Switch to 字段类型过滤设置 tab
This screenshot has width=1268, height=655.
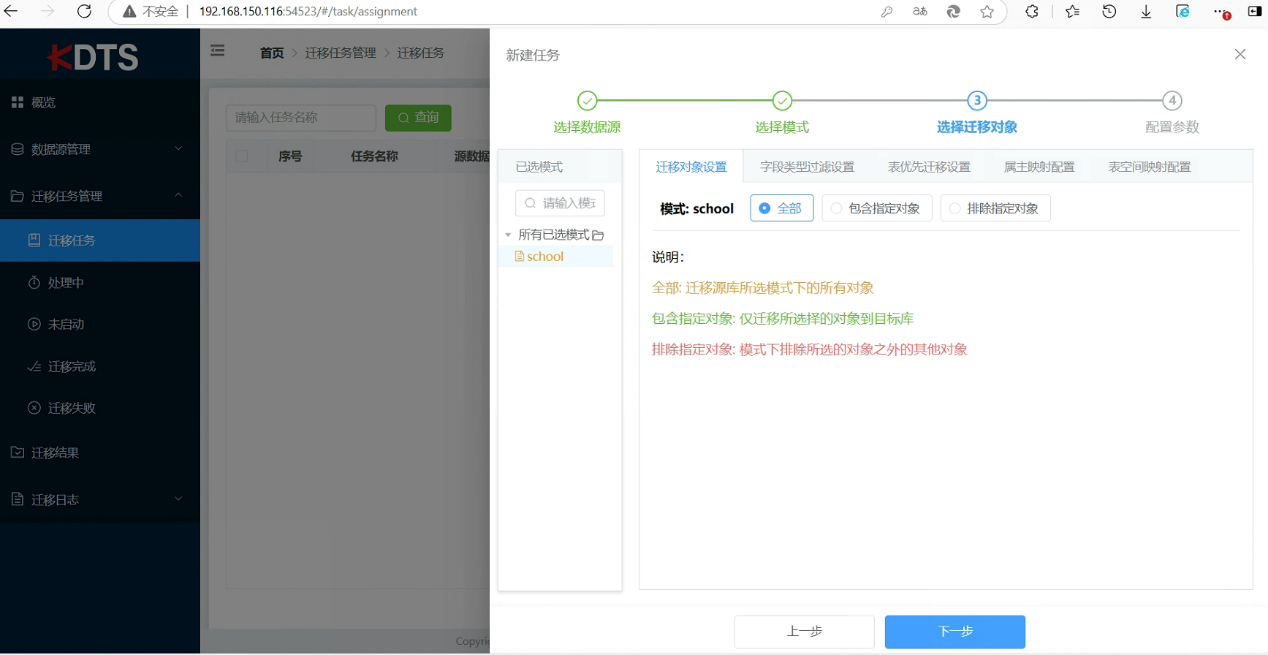[x=806, y=167]
